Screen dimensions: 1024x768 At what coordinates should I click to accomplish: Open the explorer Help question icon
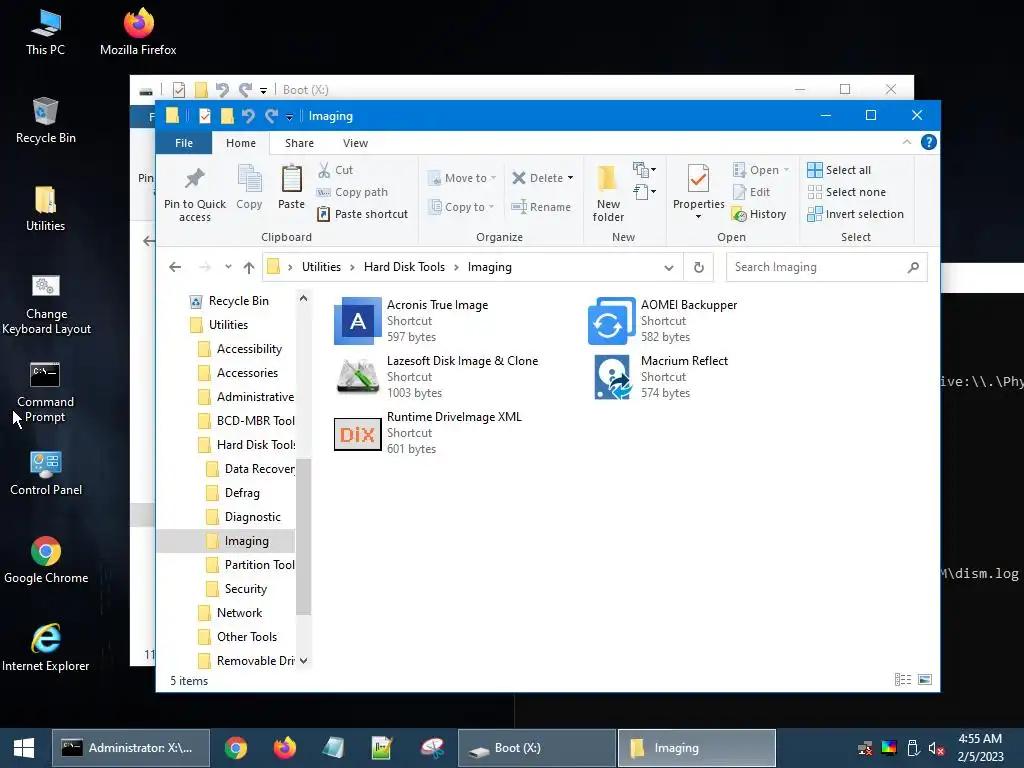[928, 142]
